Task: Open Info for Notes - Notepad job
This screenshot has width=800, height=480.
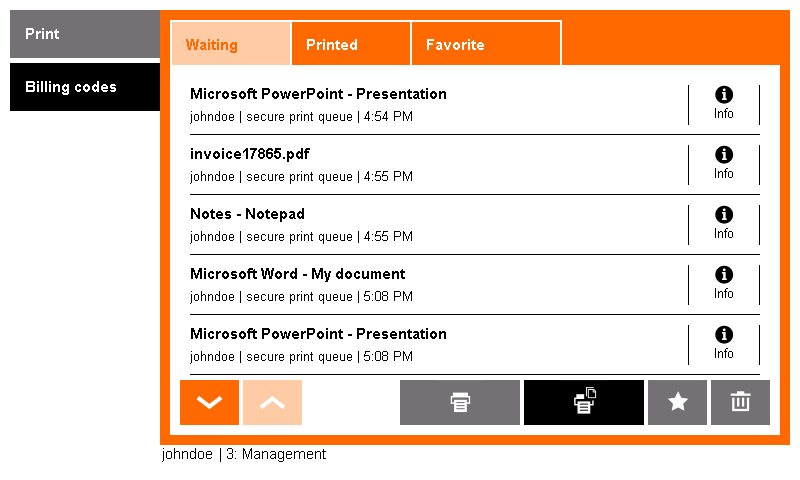Action: tap(723, 224)
